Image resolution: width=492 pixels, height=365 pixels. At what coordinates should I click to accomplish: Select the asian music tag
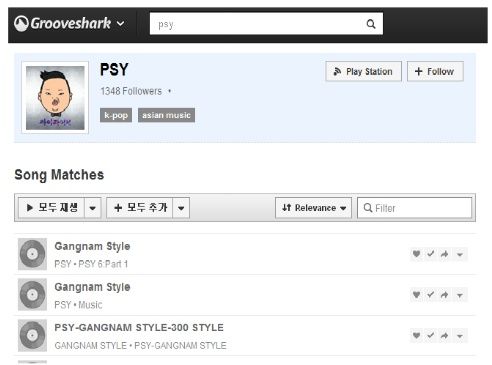point(166,115)
